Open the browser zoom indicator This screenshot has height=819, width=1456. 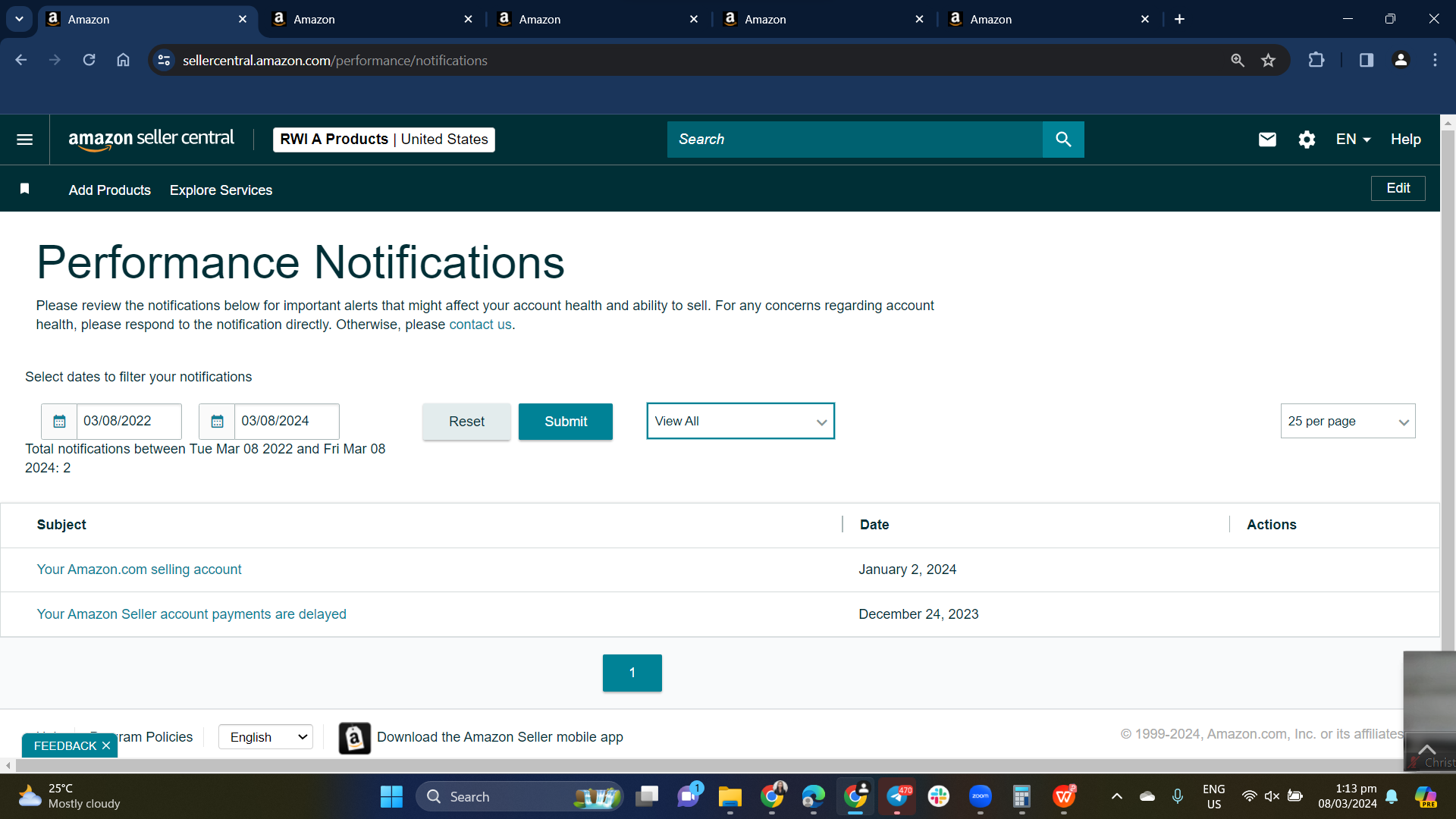(1238, 60)
